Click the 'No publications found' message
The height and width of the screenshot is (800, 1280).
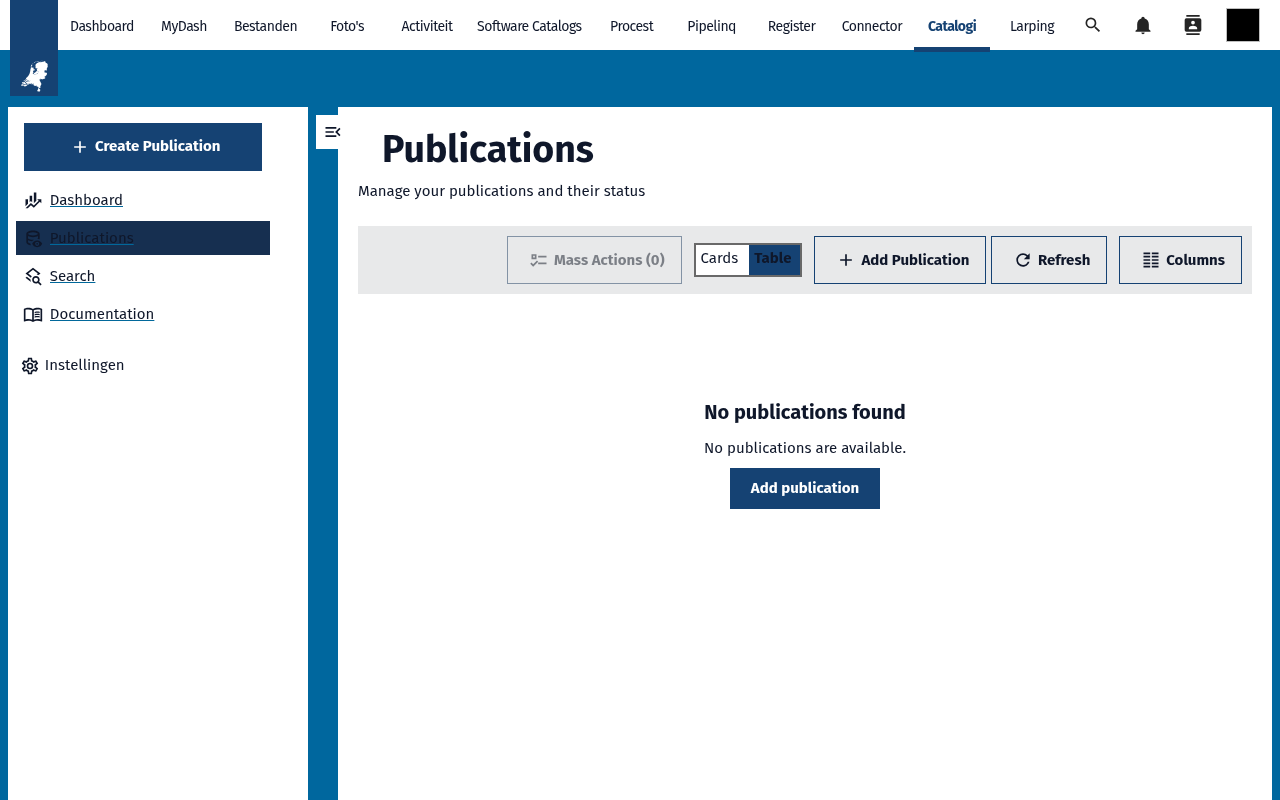coord(805,412)
